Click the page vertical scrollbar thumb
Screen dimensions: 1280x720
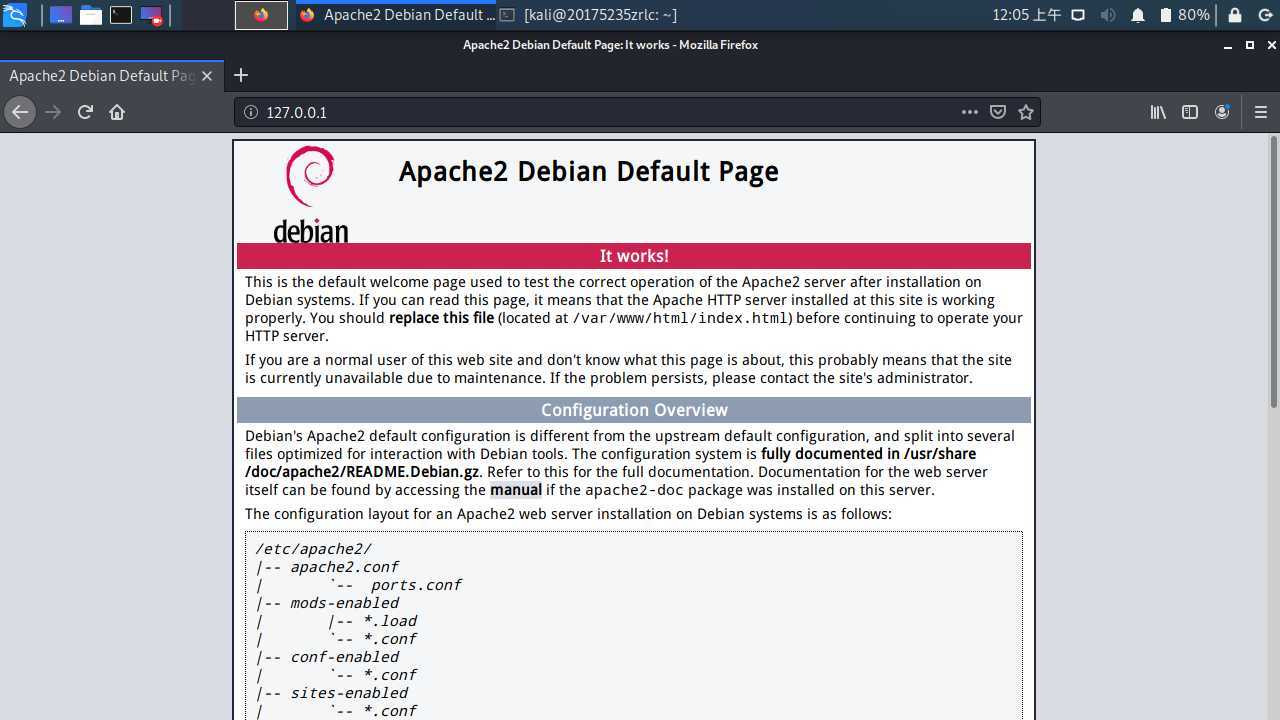pos(1273,272)
